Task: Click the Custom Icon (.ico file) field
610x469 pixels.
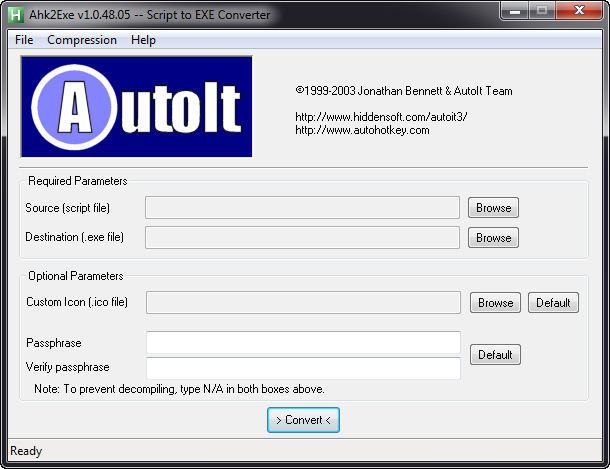Action: 303,303
